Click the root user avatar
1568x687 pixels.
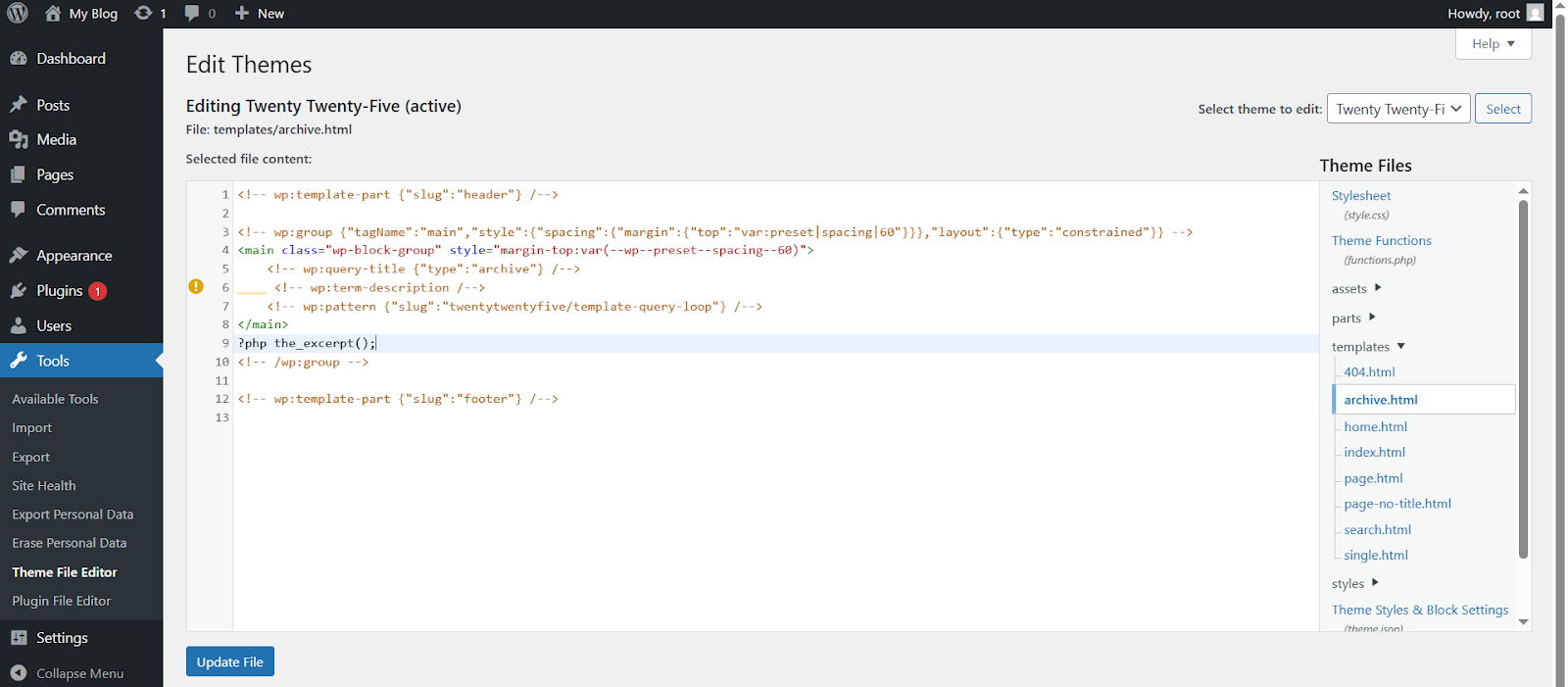point(1535,13)
